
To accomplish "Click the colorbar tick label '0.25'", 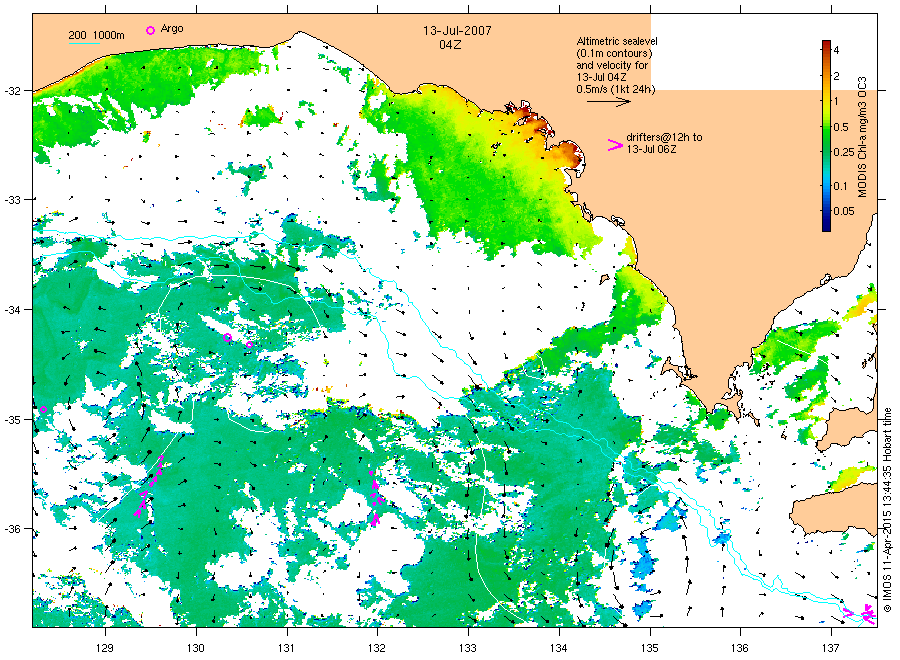I will 844,152.
